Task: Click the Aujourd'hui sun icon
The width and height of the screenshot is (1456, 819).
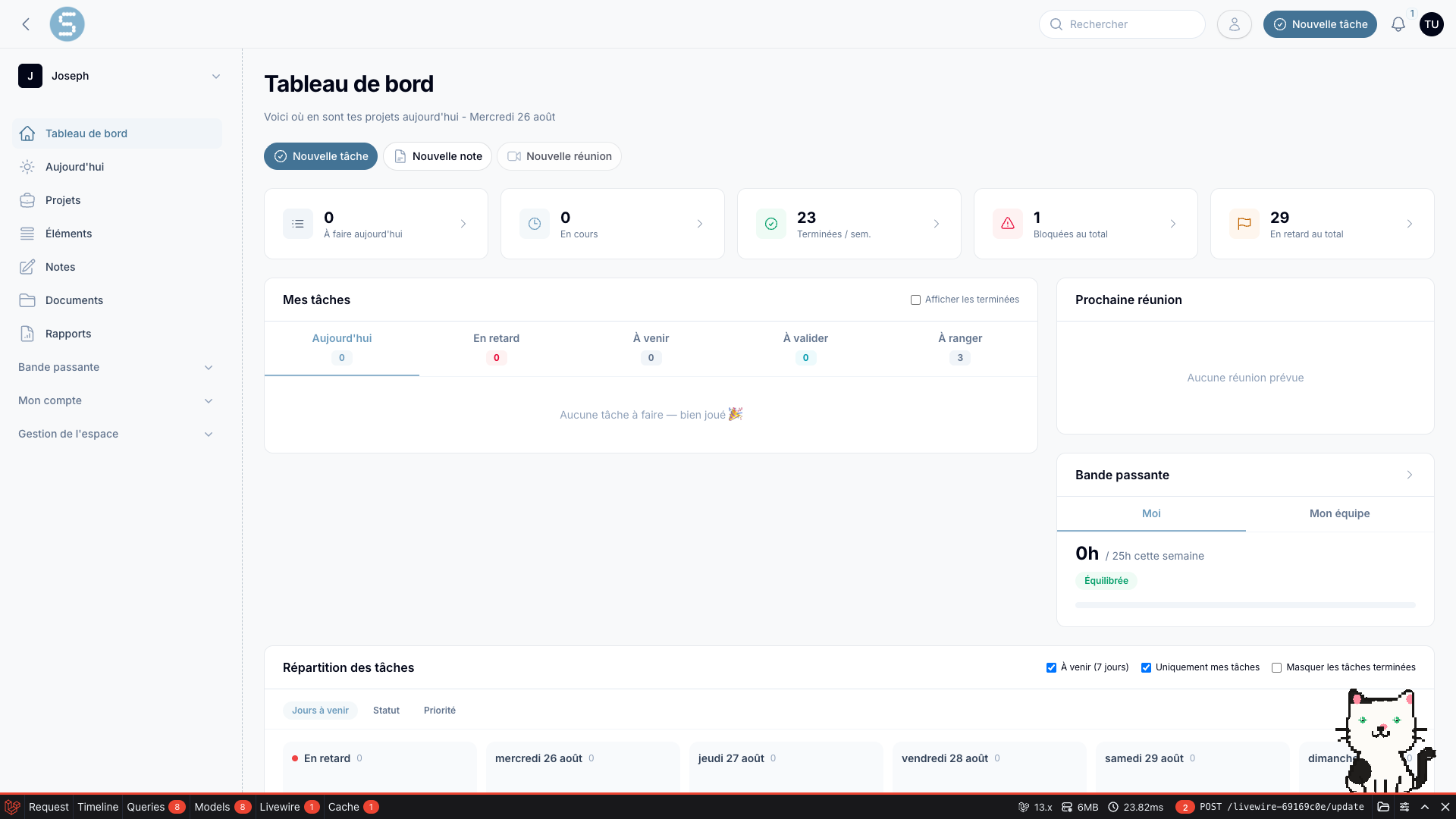Action: tap(27, 167)
